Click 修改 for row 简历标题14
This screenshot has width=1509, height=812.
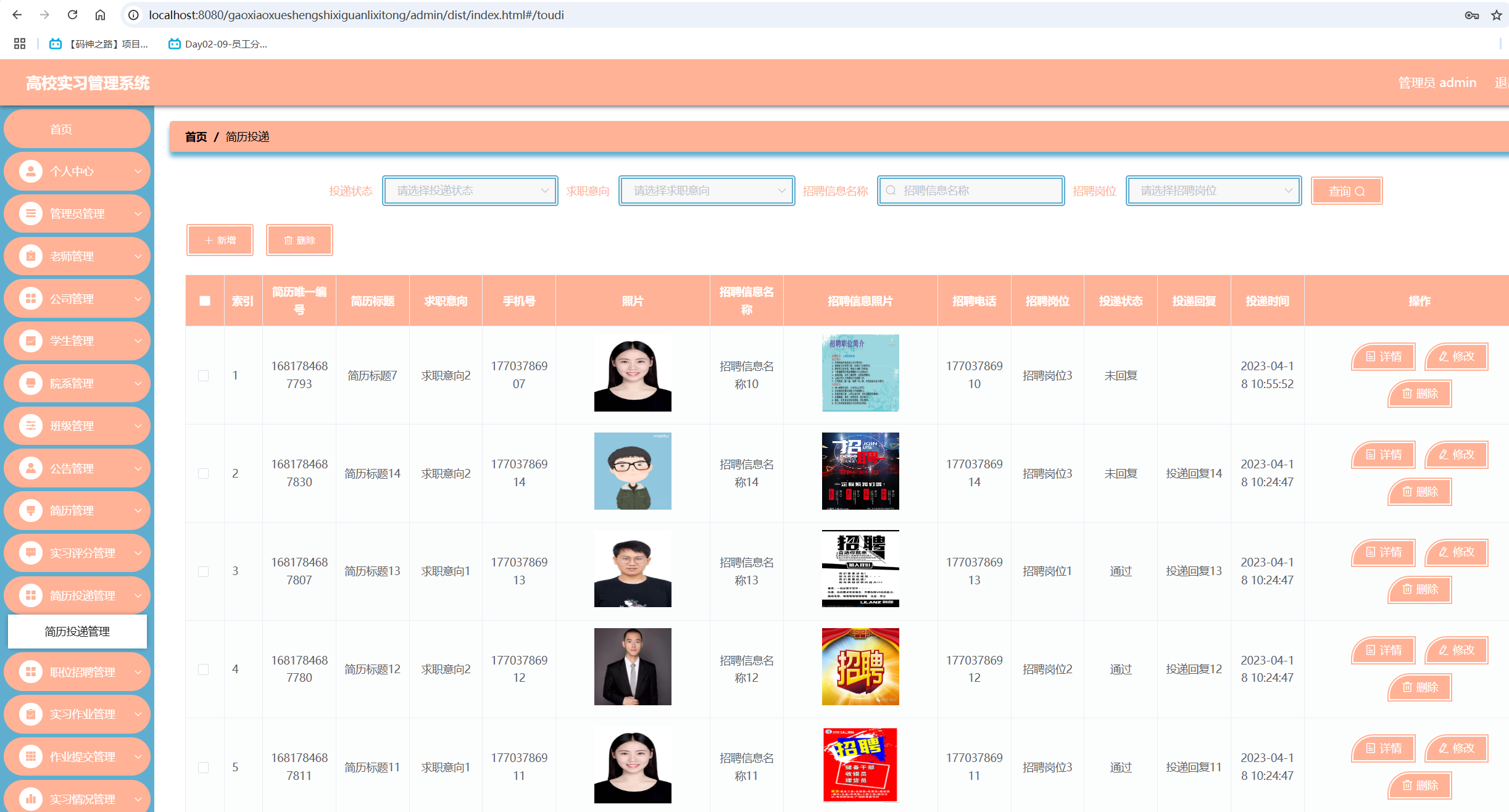click(1457, 454)
